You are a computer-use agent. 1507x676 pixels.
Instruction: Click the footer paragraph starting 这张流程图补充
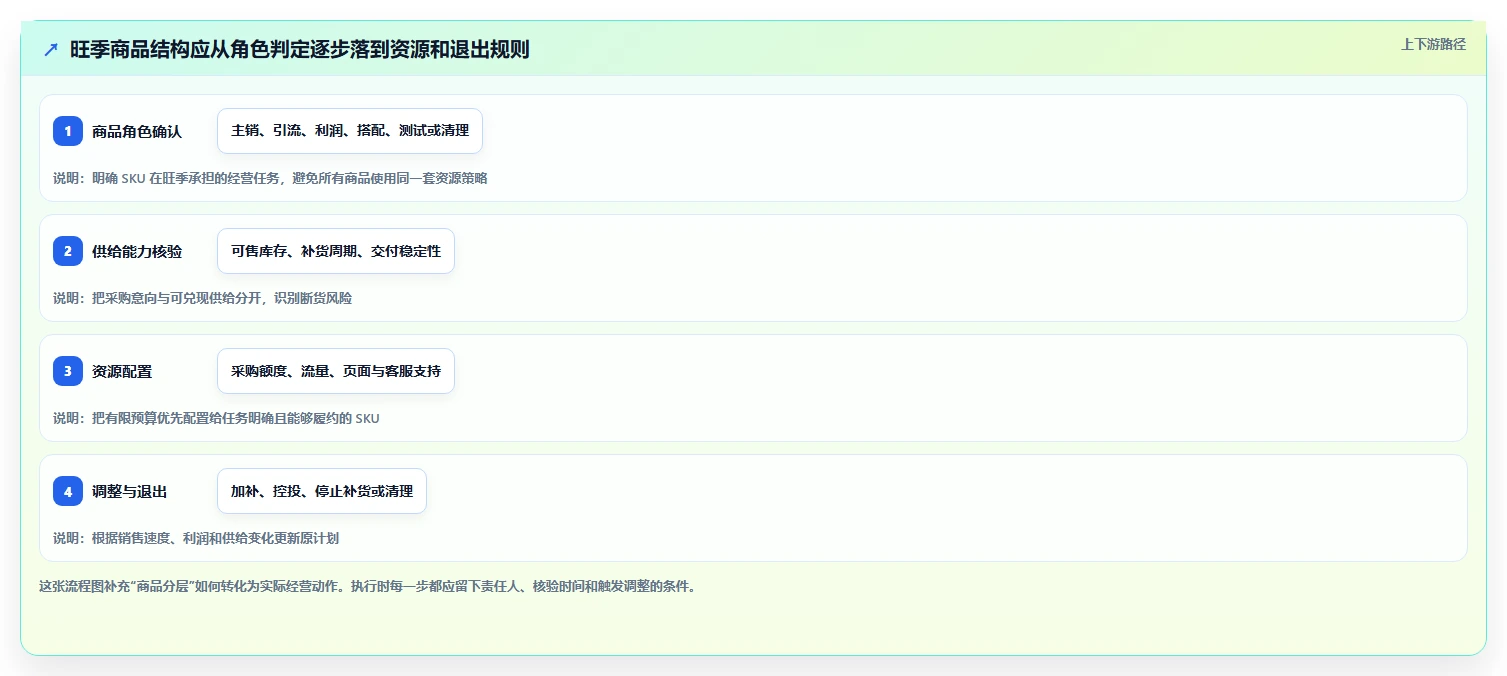367,586
